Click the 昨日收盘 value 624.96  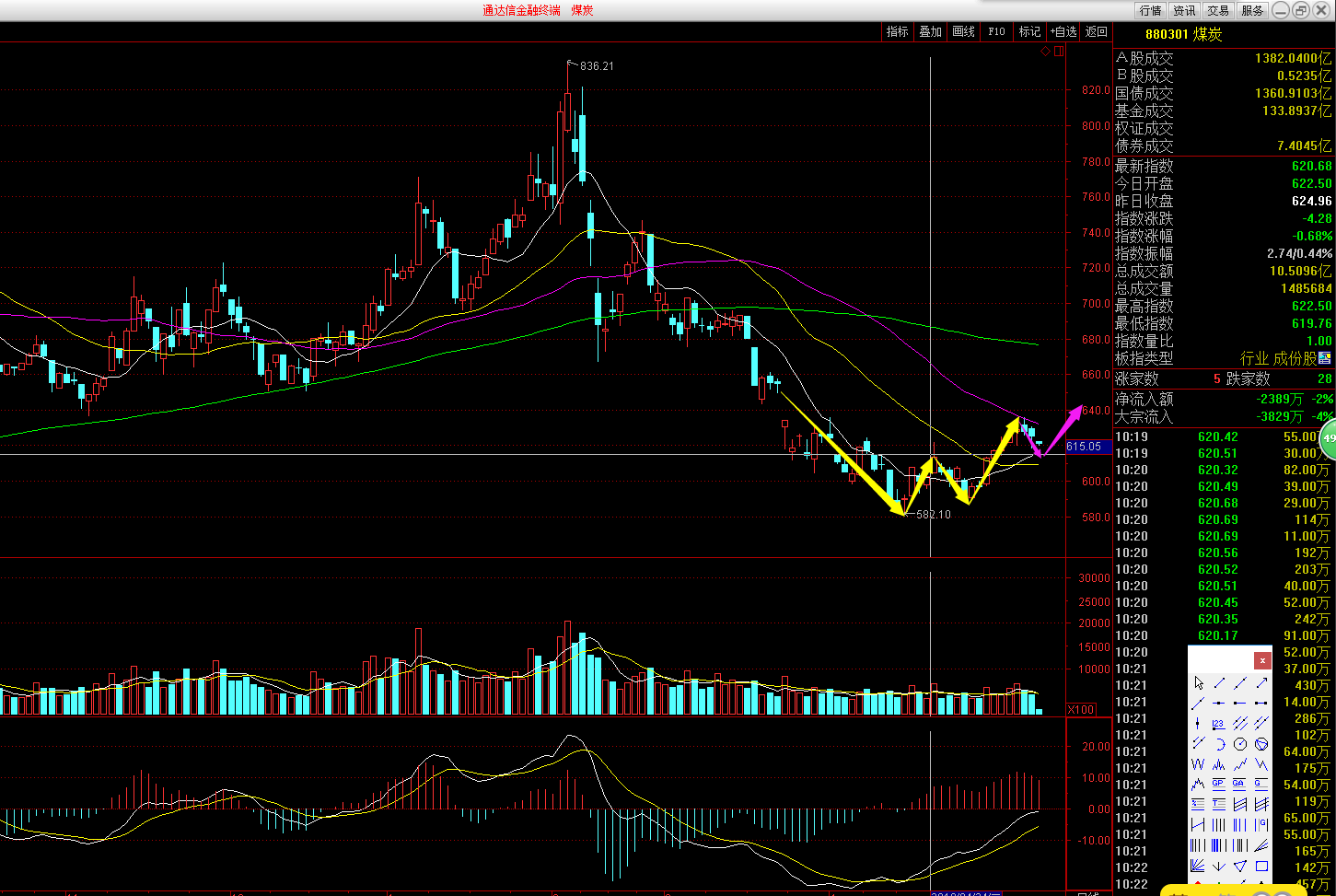1312,201
